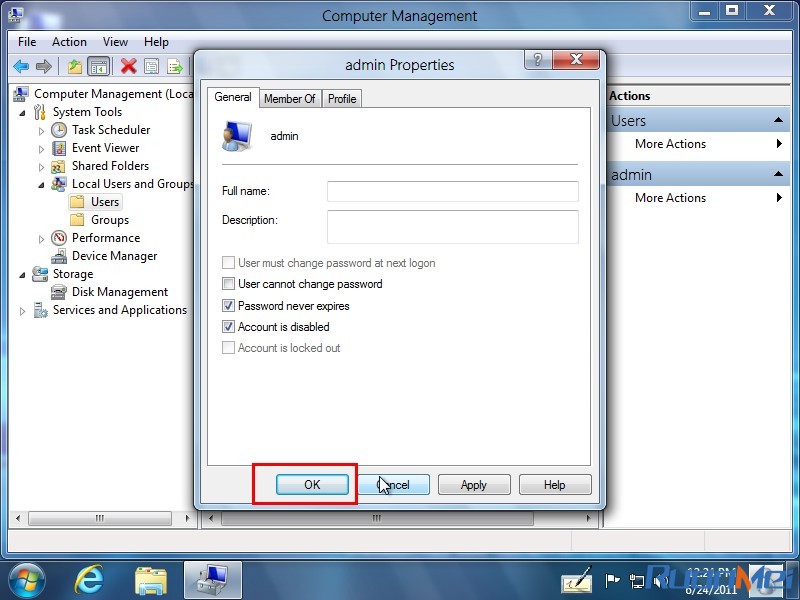
Task: Select Groups folder in tree
Action: coord(99,220)
